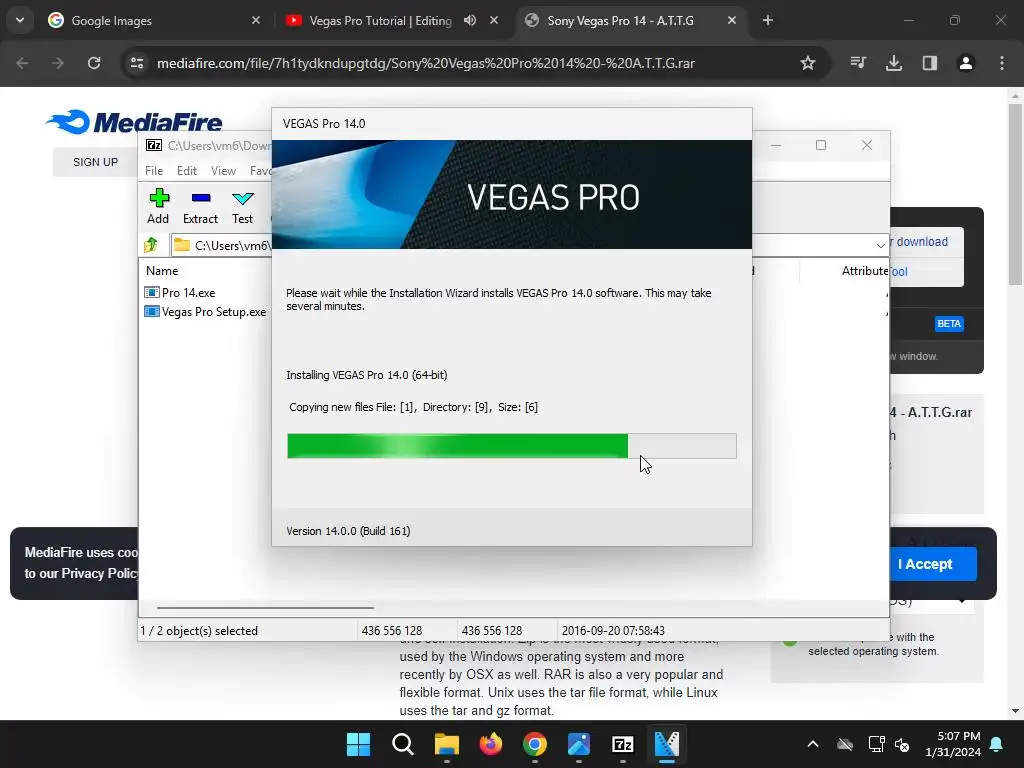Maximize the 7-Zip window
Screen dimensions: 1024x768
(821, 145)
